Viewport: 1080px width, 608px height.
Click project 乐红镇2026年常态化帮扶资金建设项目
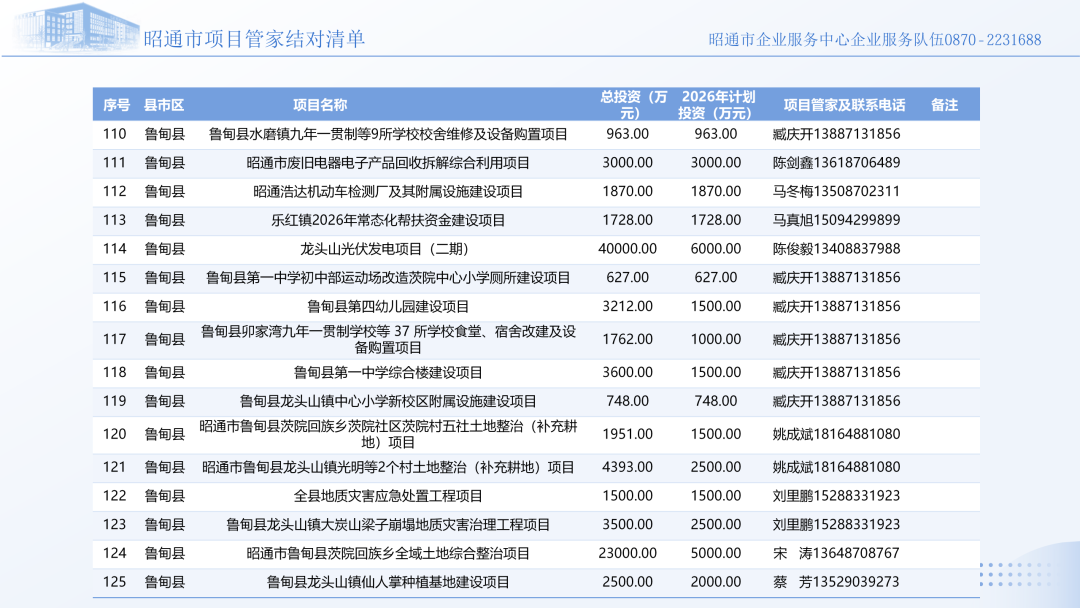[x=388, y=220]
